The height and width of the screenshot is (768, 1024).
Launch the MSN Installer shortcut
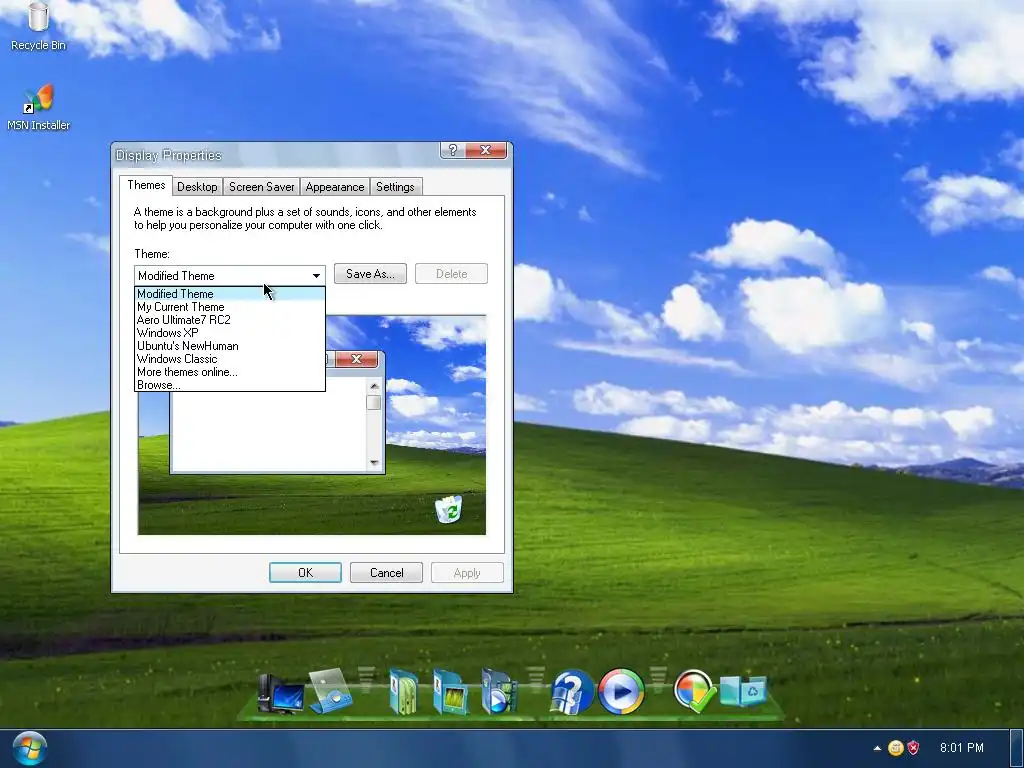(38, 107)
